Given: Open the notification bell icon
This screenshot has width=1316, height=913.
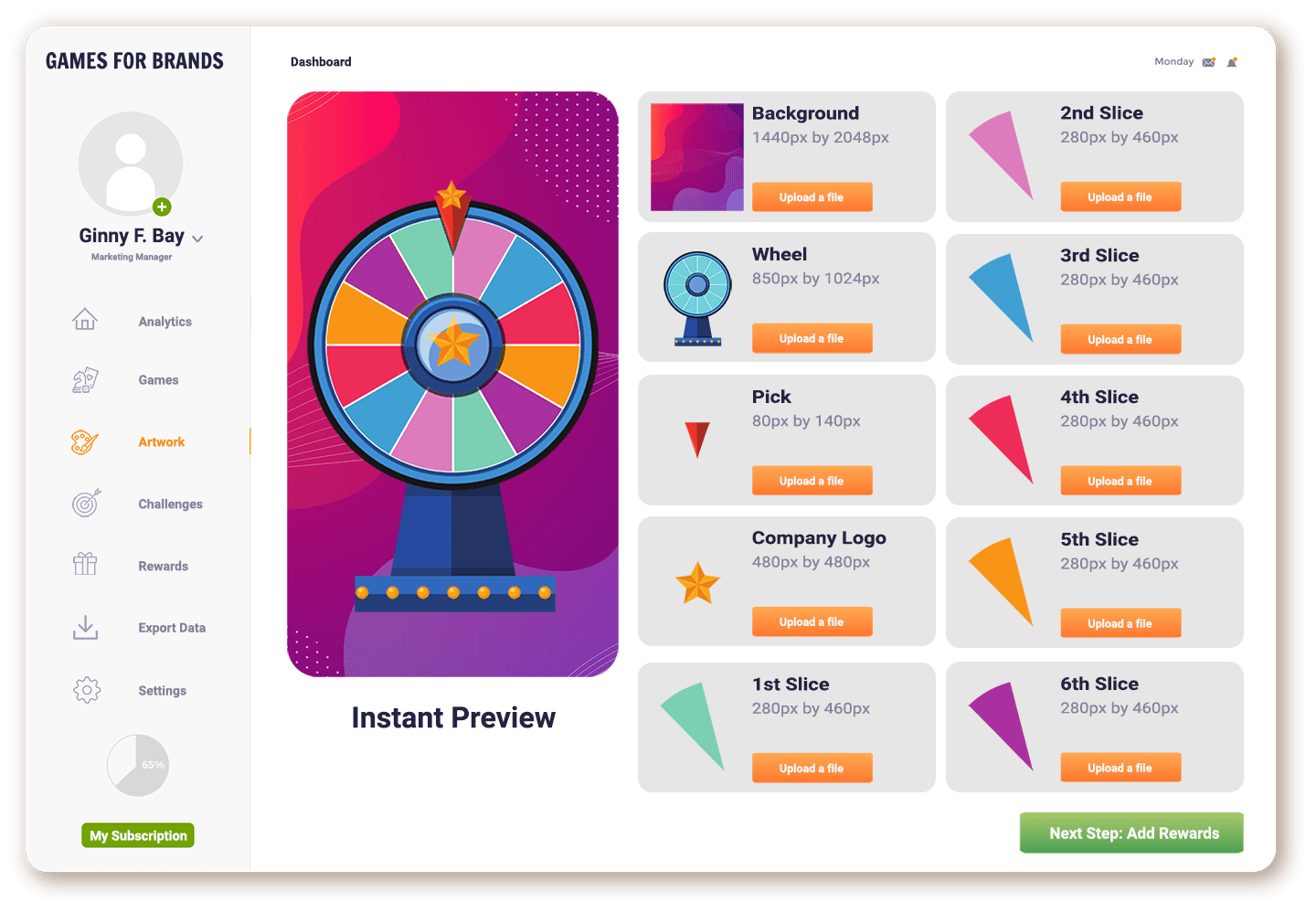Looking at the screenshot, I should tap(1232, 62).
